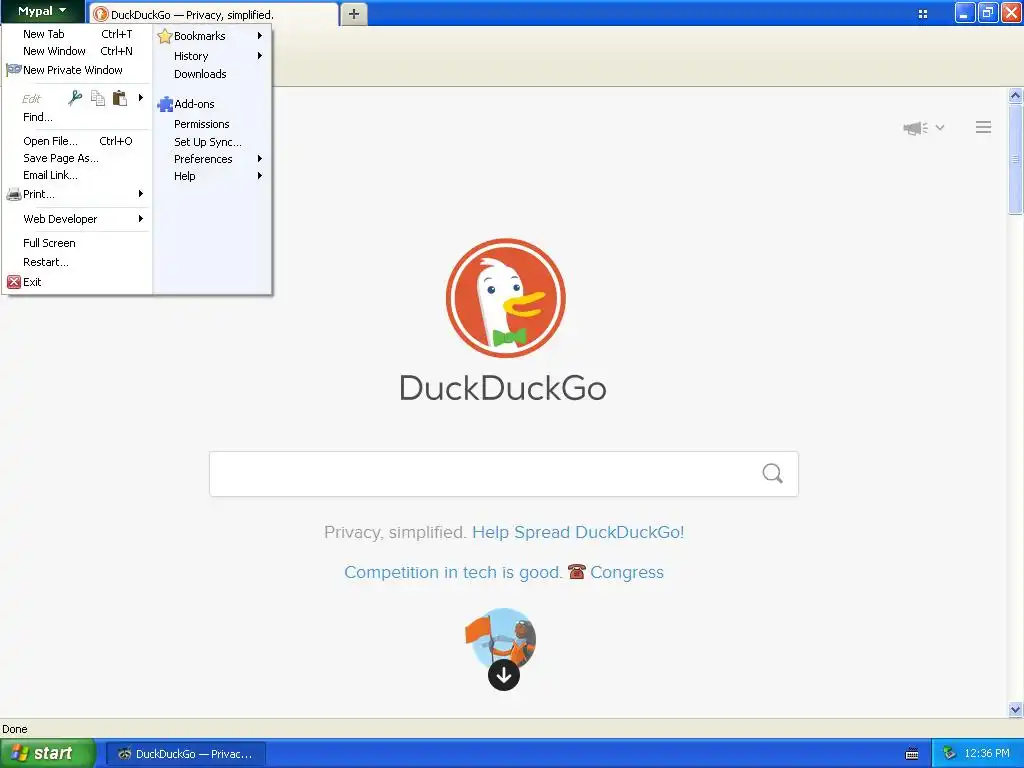Click the DuckDuckGo duck logo

coord(505,298)
